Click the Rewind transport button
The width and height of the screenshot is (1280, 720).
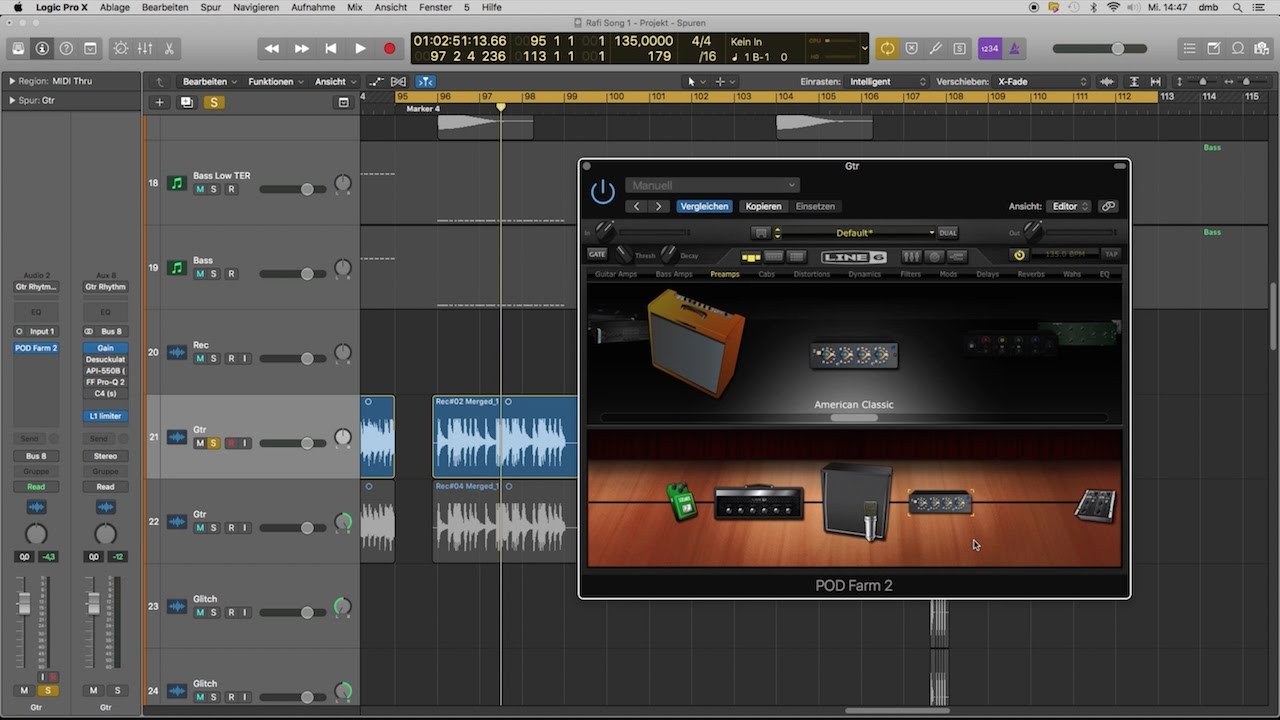272,48
